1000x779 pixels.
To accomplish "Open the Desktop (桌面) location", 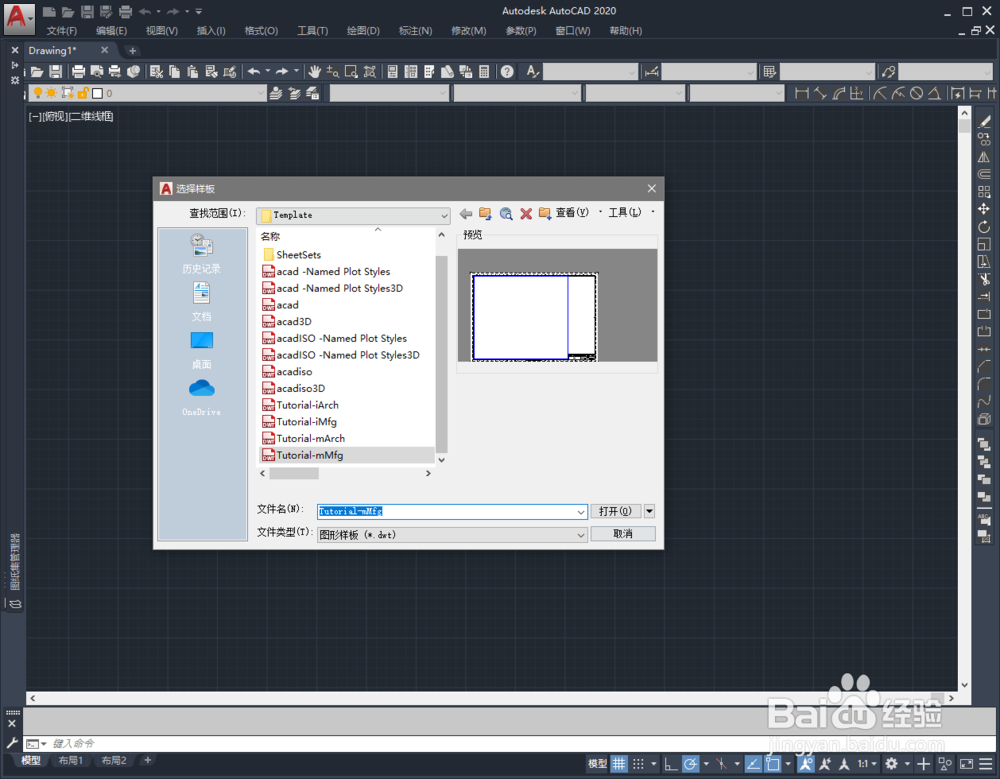I will [202, 350].
